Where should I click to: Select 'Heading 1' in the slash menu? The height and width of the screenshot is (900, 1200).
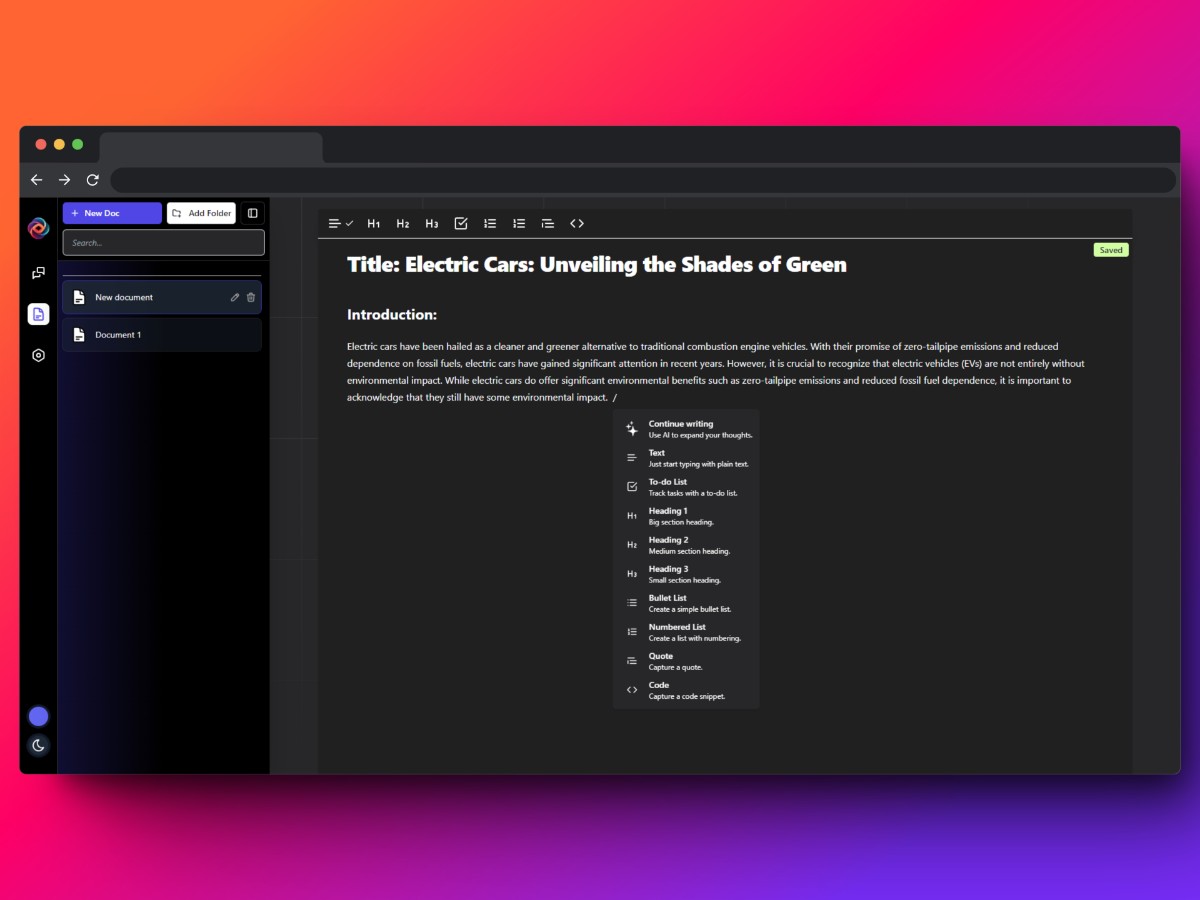pyautogui.click(x=686, y=516)
